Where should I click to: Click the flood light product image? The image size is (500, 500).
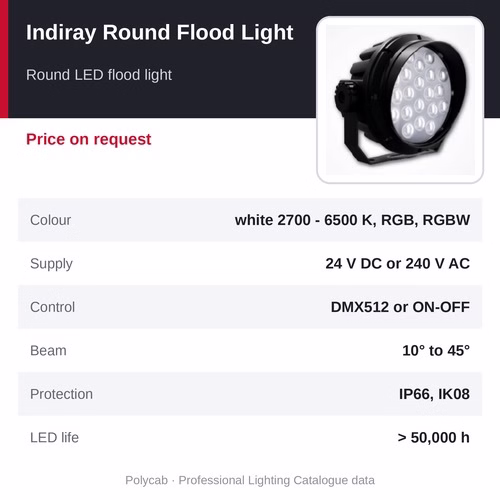[x=400, y=100]
